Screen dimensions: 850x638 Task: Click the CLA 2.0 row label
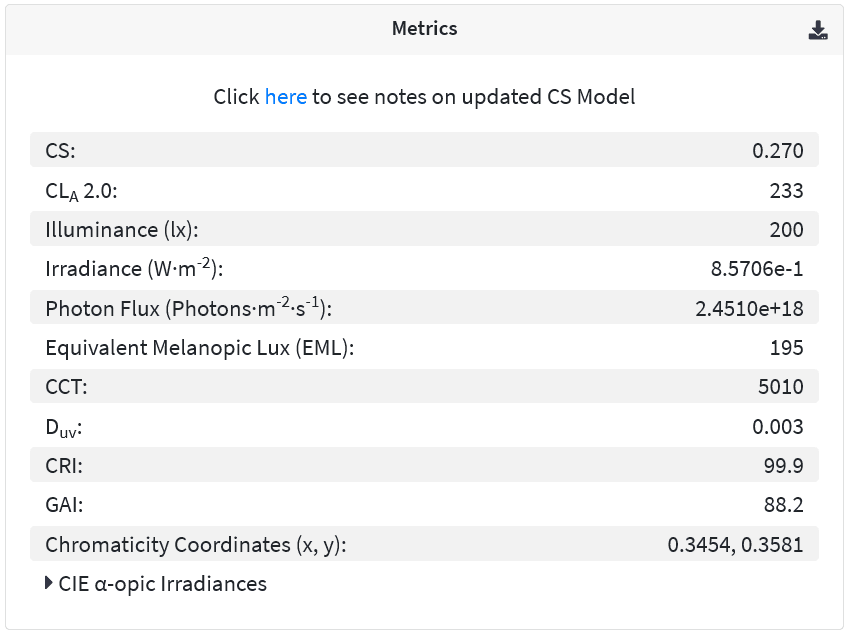(x=81, y=191)
